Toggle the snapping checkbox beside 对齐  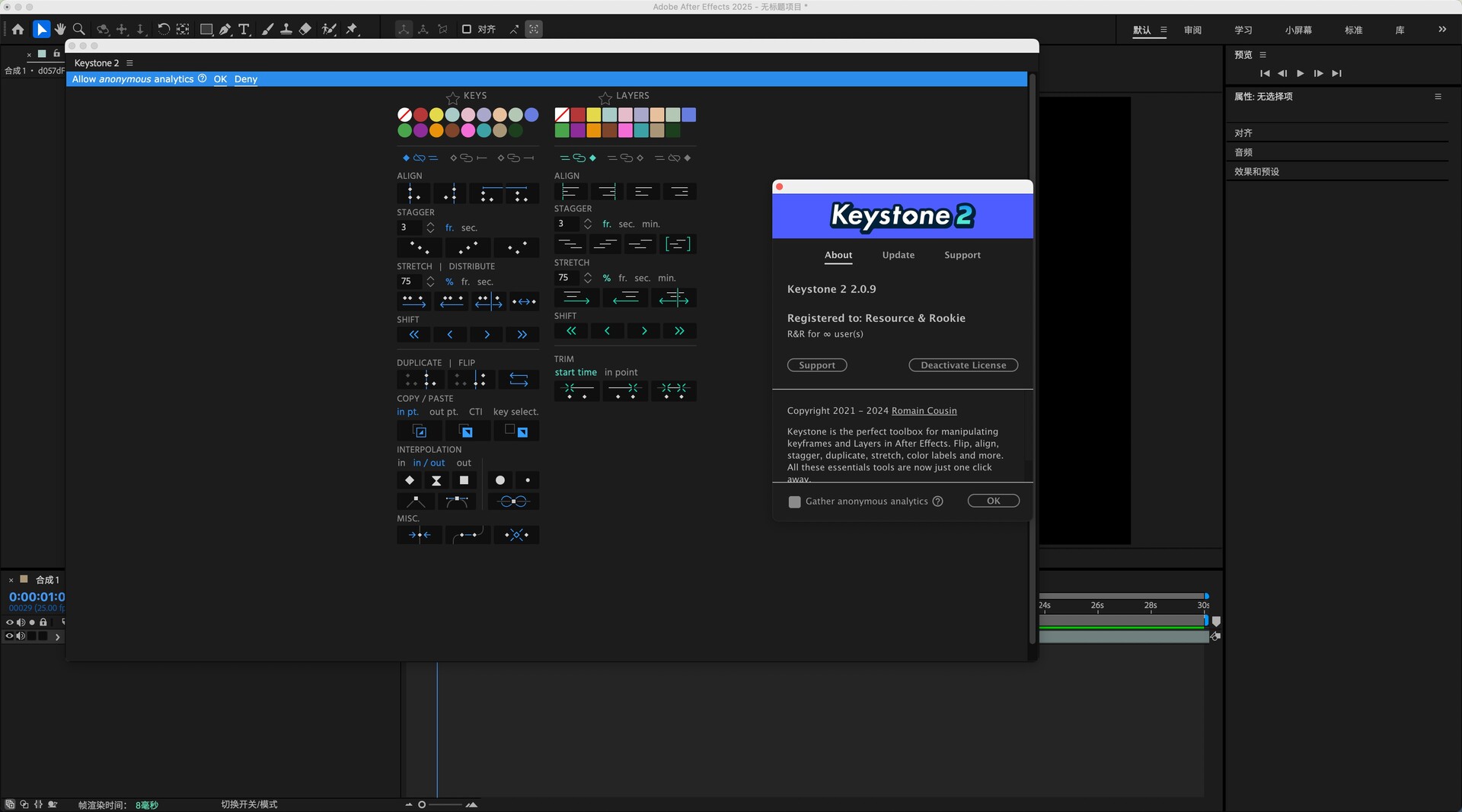[467, 30]
